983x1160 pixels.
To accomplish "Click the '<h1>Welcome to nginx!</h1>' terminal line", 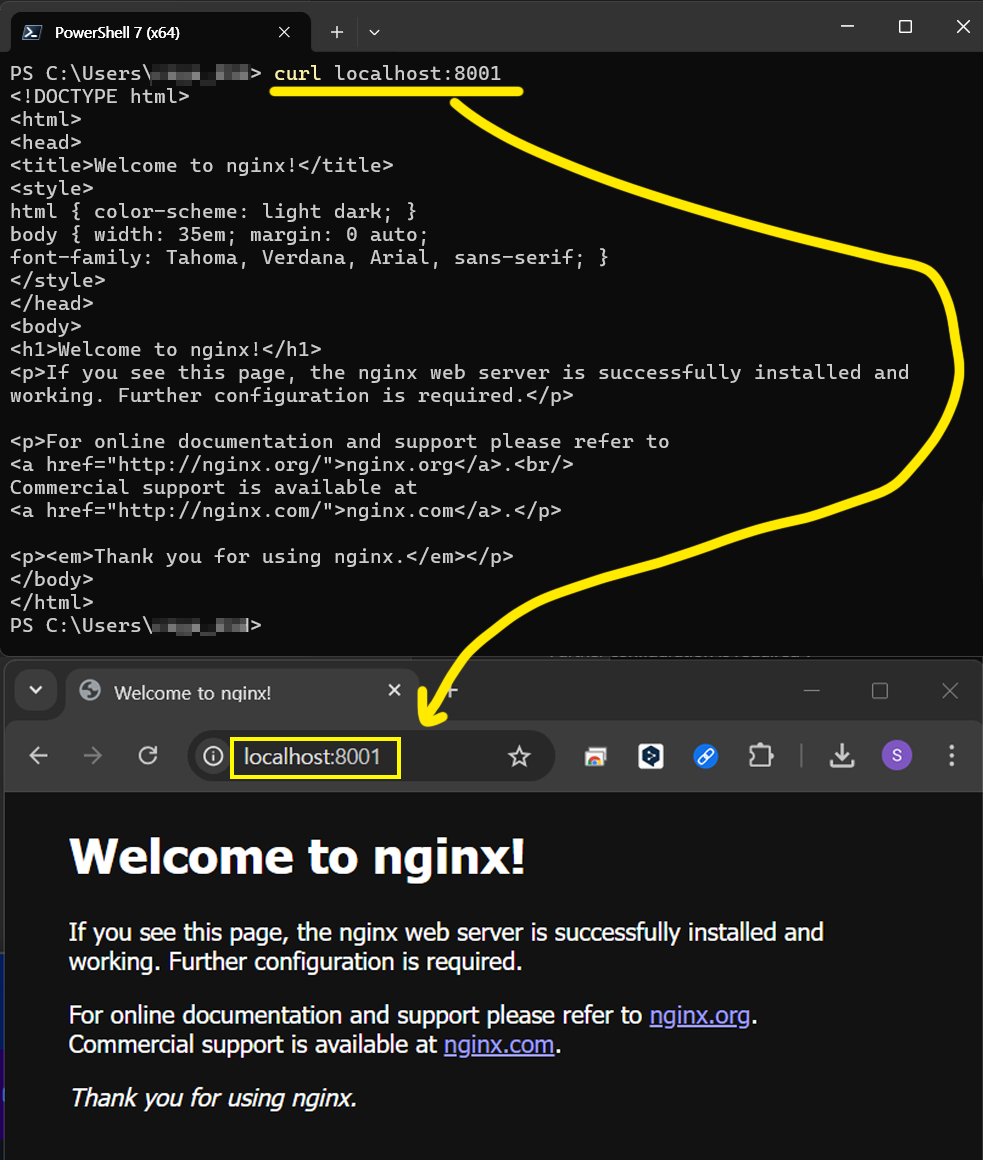I will 166,349.
